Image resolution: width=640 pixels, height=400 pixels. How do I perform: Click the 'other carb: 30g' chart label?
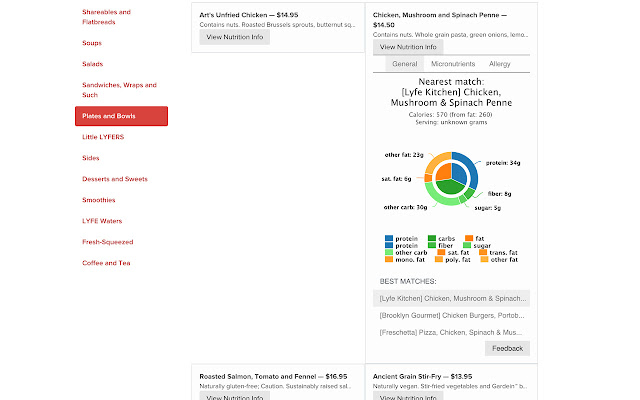tap(405, 207)
